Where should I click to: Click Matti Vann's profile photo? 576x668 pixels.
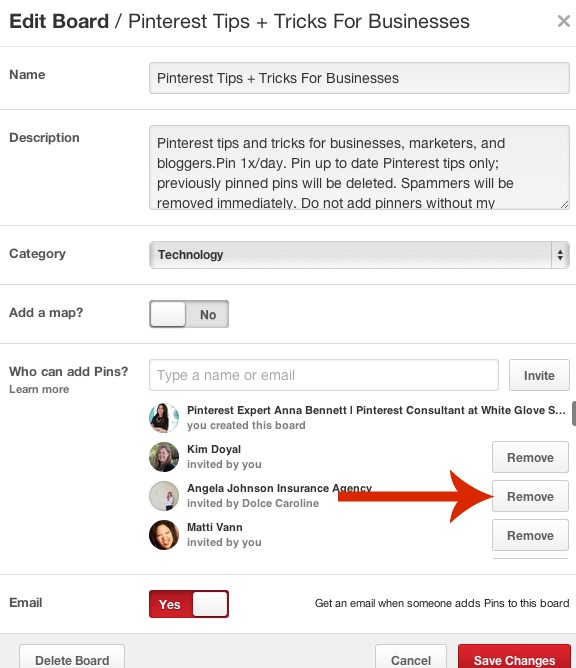click(164, 535)
